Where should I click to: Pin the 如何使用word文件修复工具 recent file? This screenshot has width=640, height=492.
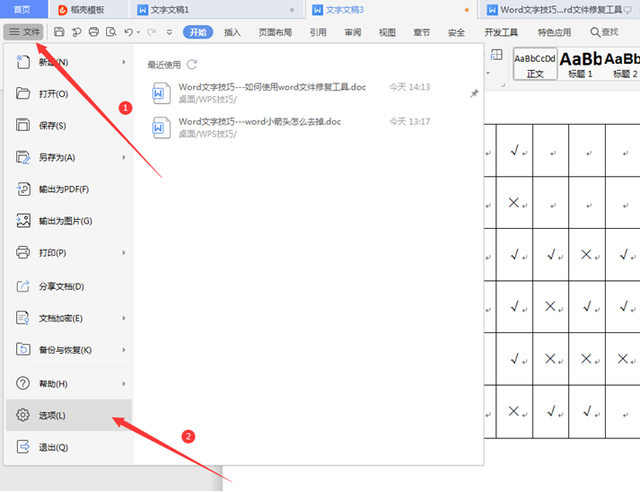coord(474,94)
